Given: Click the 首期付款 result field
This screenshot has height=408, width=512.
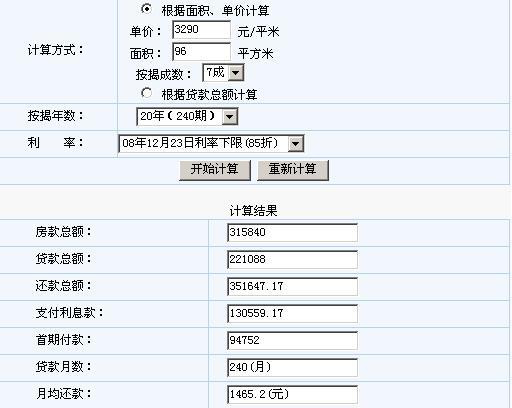Looking at the screenshot, I should point(292,340).
